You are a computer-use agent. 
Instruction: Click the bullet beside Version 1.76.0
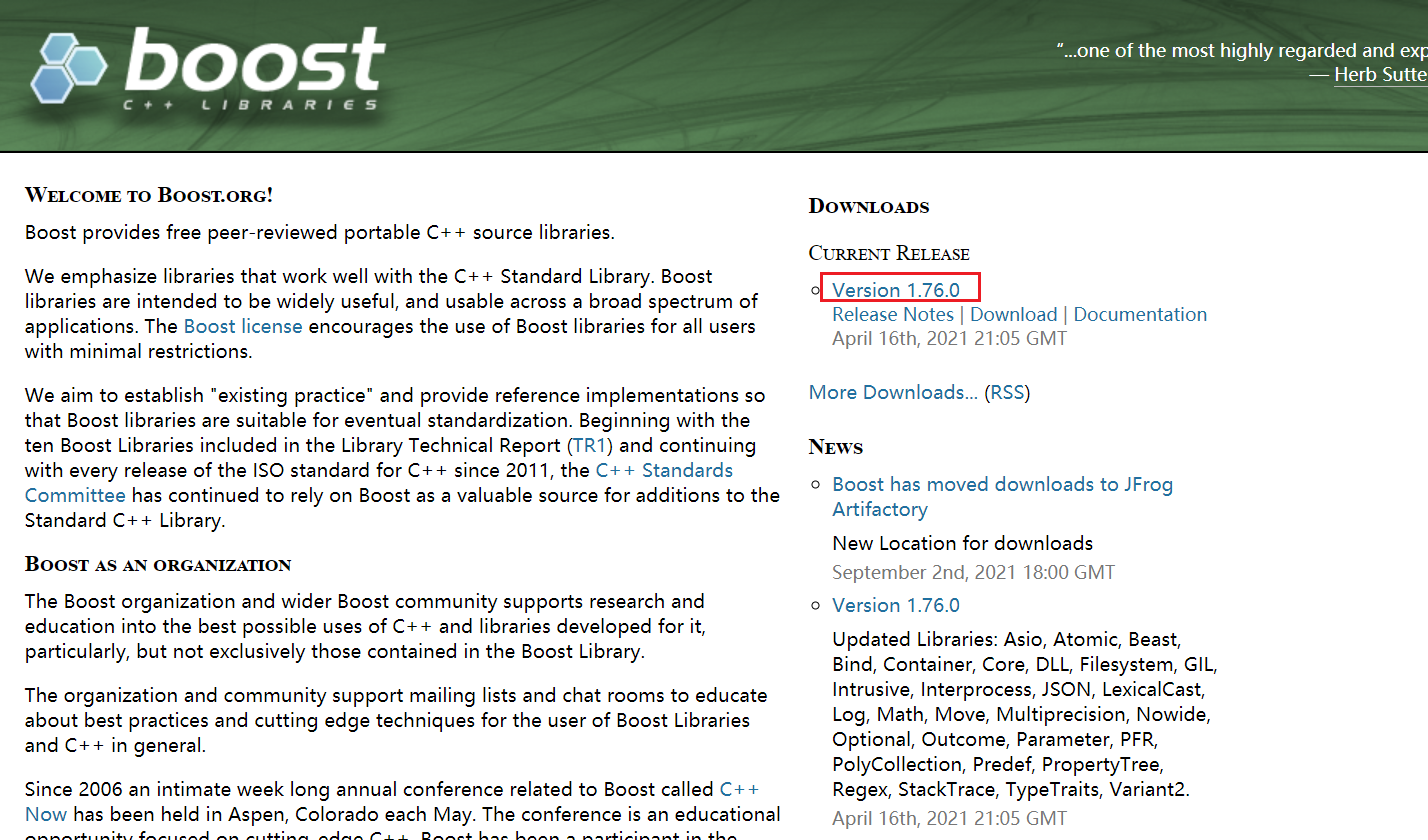816,289
